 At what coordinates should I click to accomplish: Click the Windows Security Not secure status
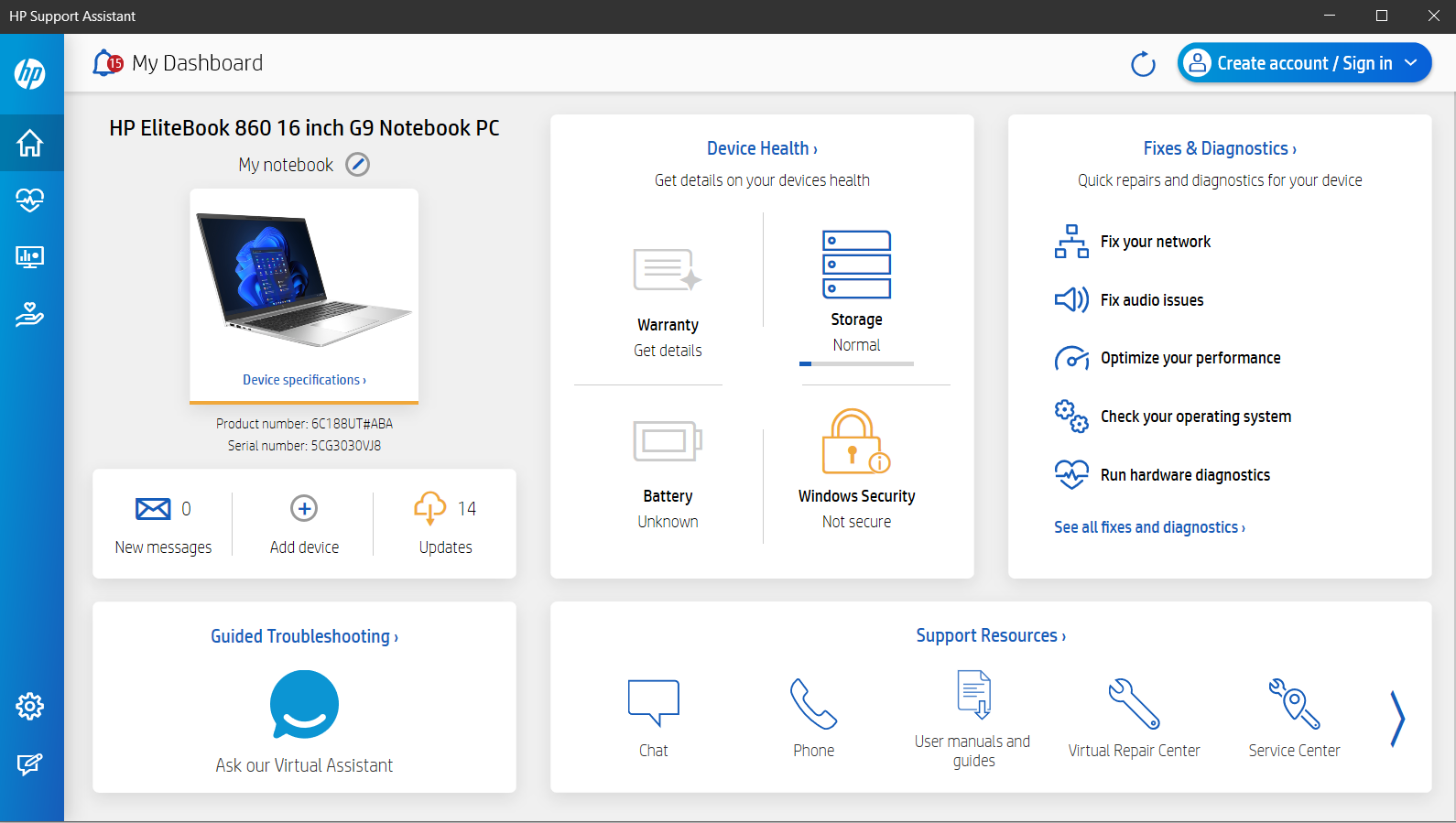point(856,522)
